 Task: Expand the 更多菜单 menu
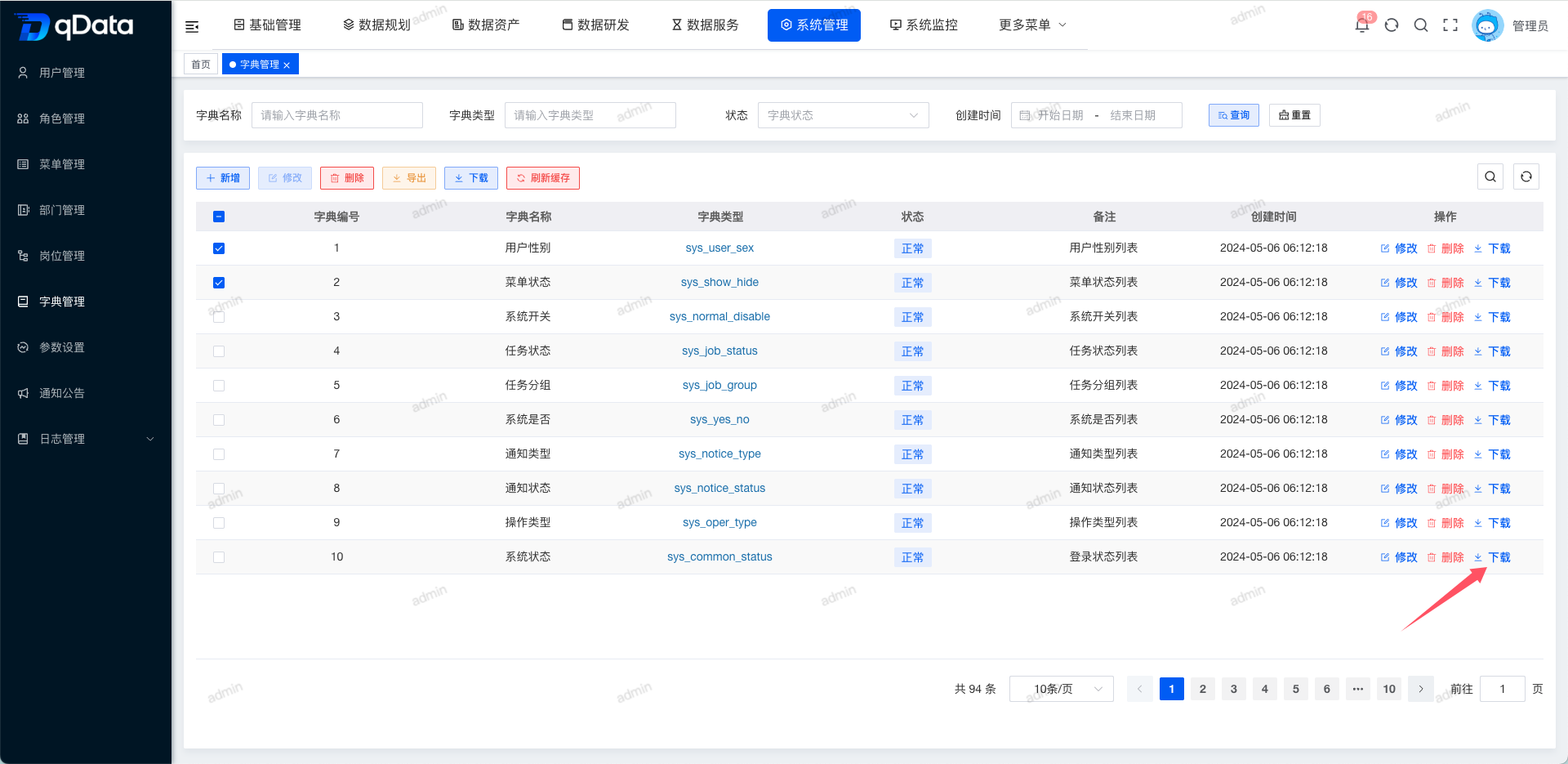point(1032,25)
